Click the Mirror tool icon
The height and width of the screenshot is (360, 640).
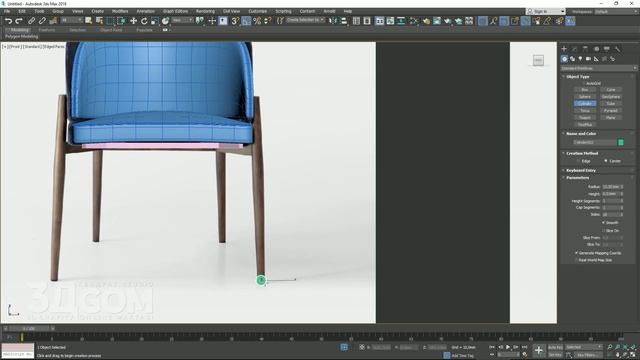(x=333, y=20)
